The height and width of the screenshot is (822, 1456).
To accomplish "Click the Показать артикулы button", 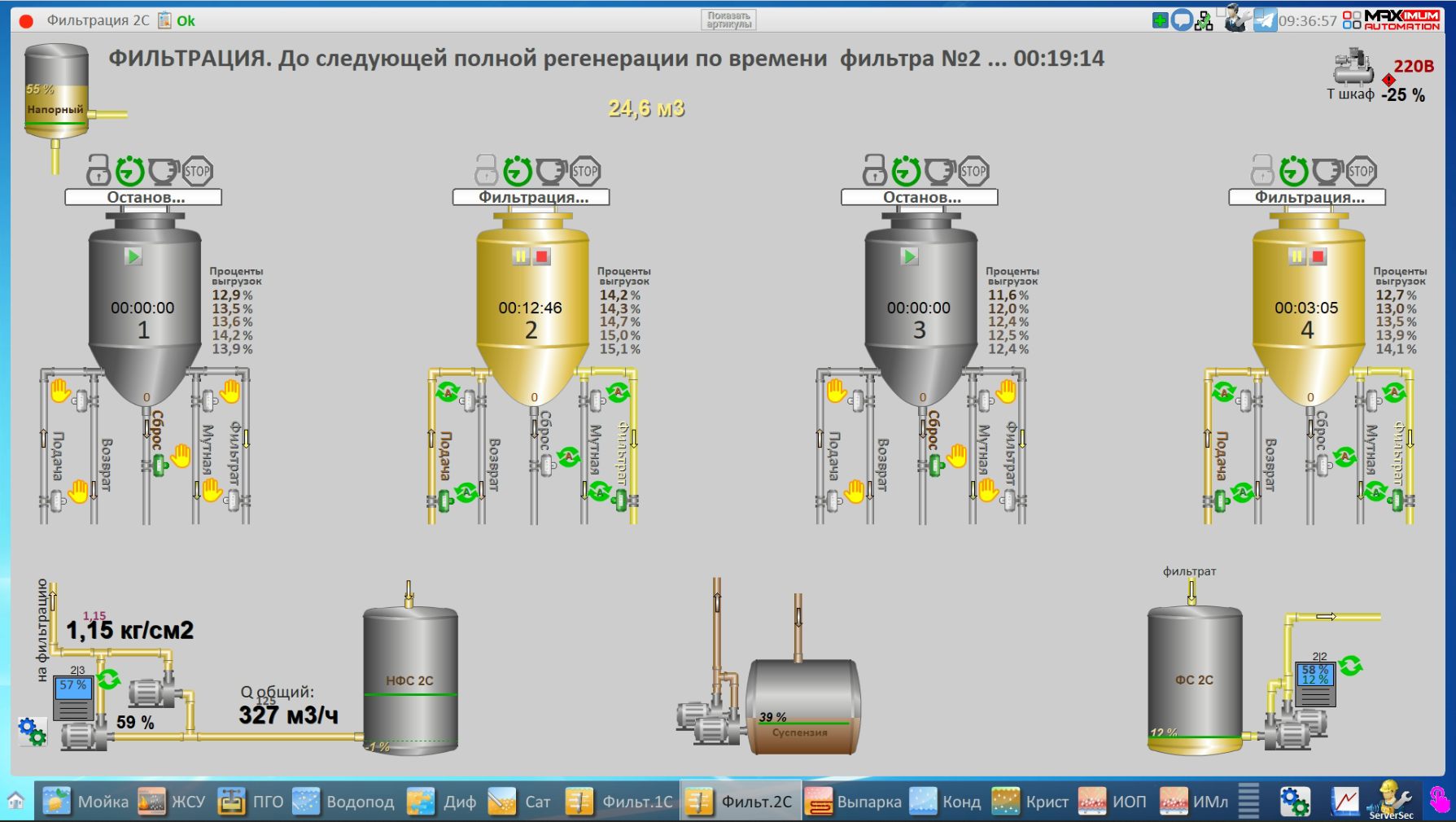I will [x=728, y=20].
